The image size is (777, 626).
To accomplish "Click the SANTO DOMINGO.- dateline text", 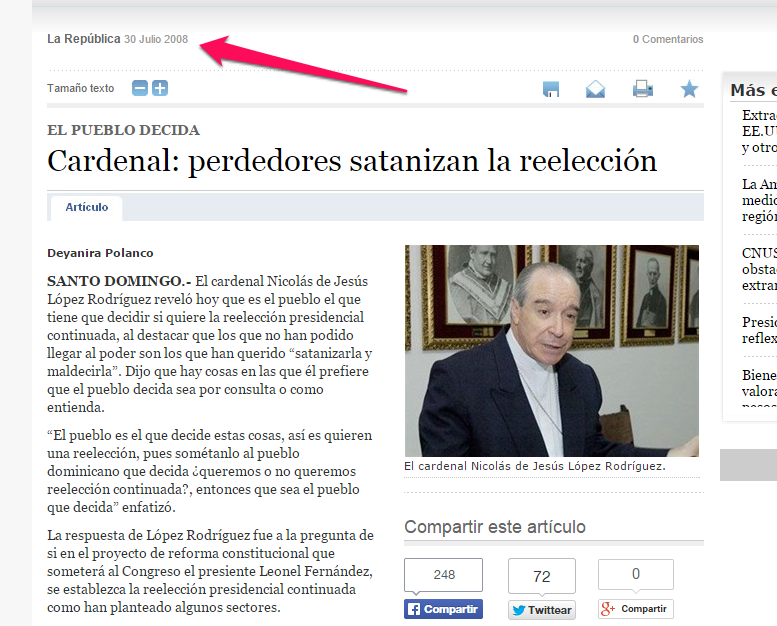I will pos(119,281).
